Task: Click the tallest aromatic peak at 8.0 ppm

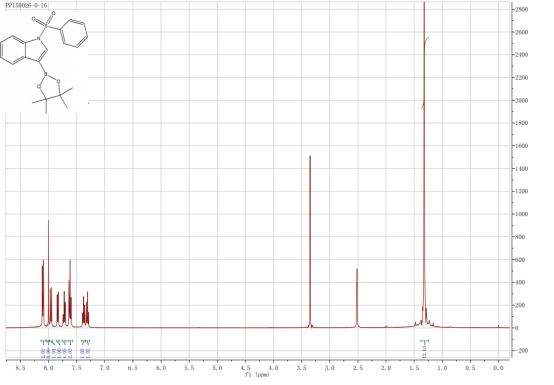Action: [x=48, y=273]
